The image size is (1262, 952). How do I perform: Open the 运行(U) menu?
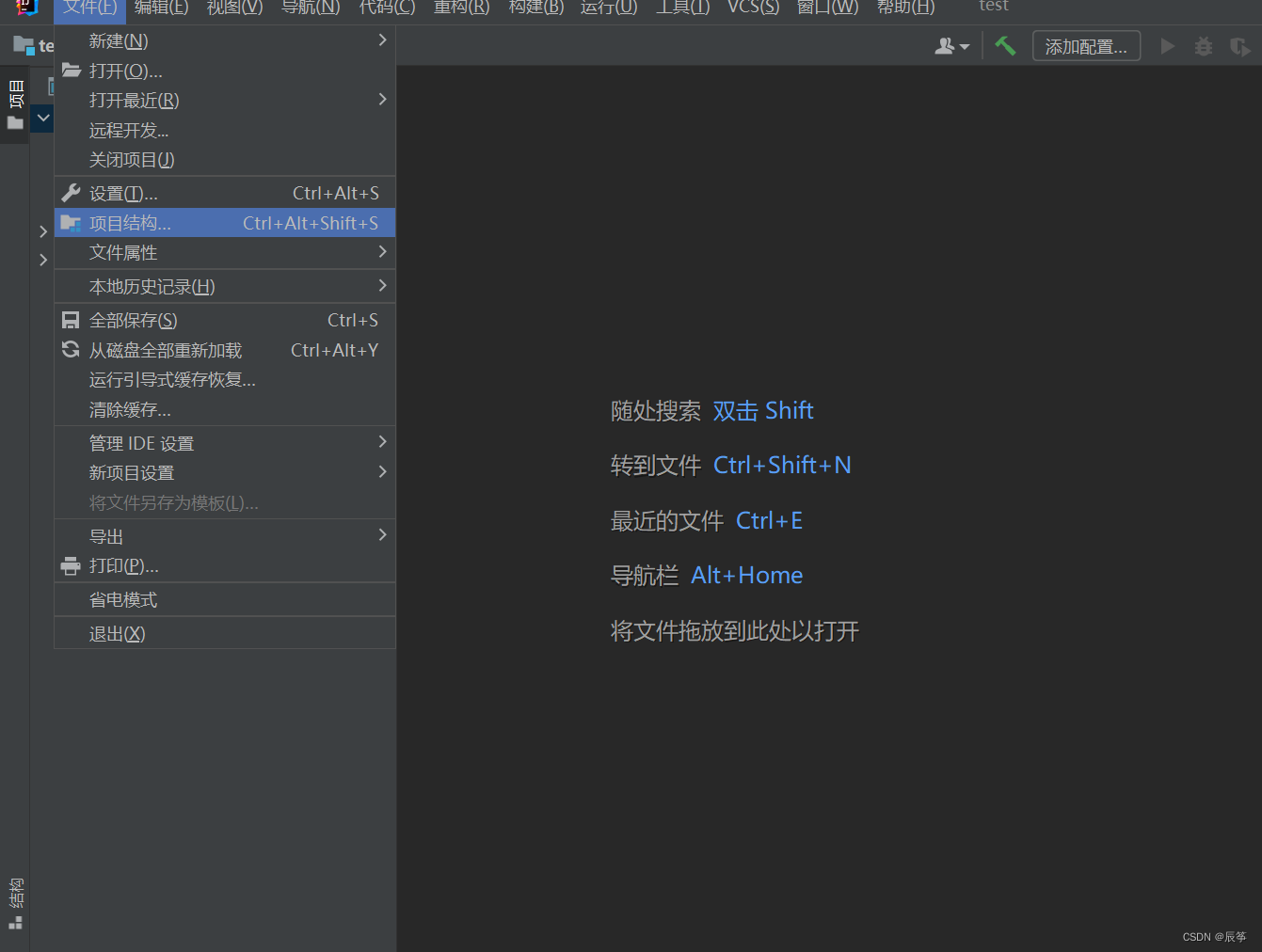(609, 8)
